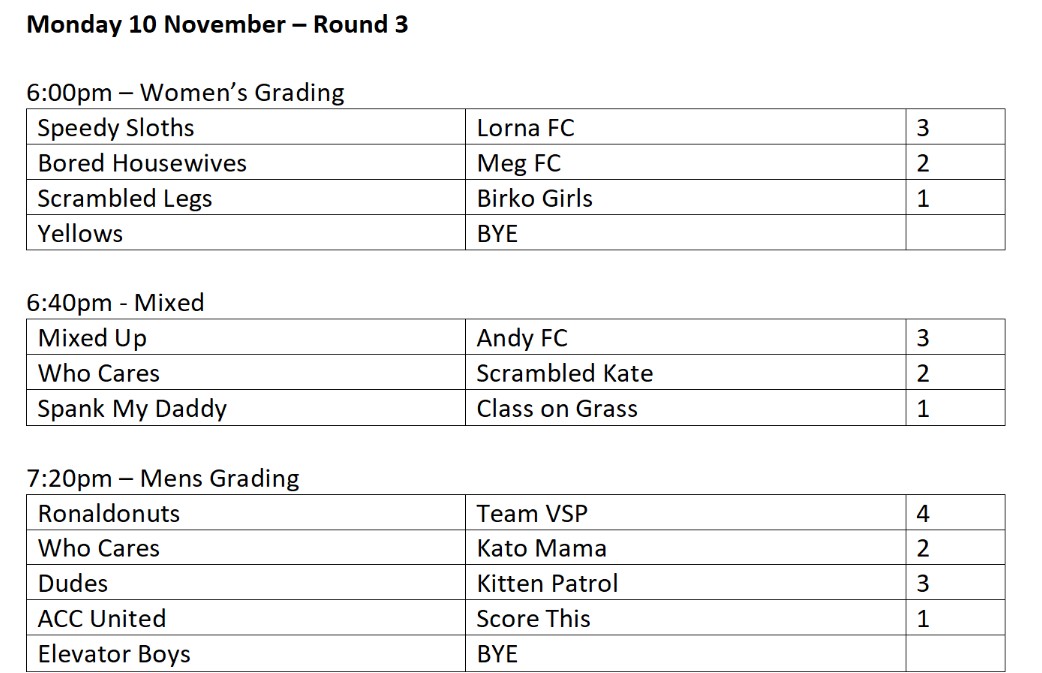Click the "6:40pm - Mixed" heading
Image resolution: width=1042 pixels, height=673 pixels.
coord(115,303)
